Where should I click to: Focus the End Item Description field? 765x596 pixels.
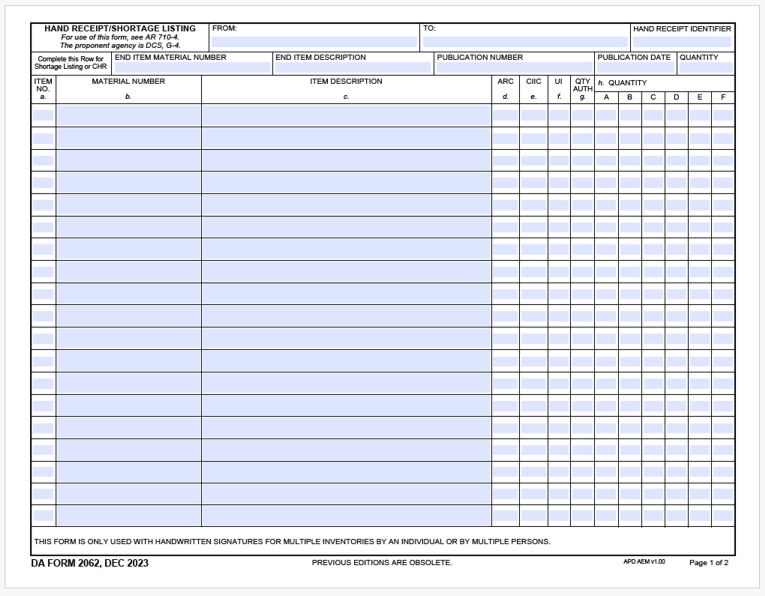point(353,68)
